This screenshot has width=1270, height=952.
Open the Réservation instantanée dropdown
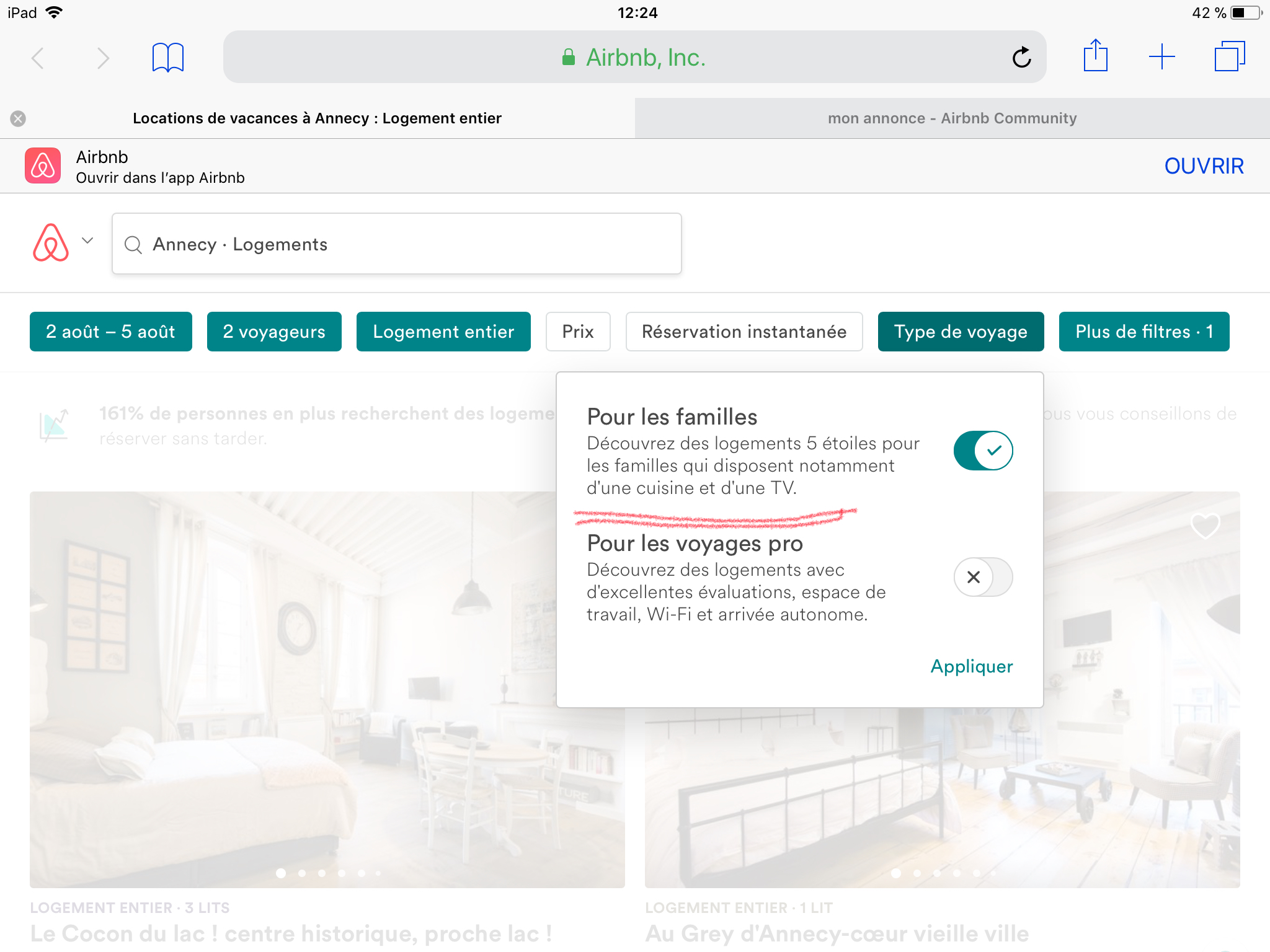[744, 332]
